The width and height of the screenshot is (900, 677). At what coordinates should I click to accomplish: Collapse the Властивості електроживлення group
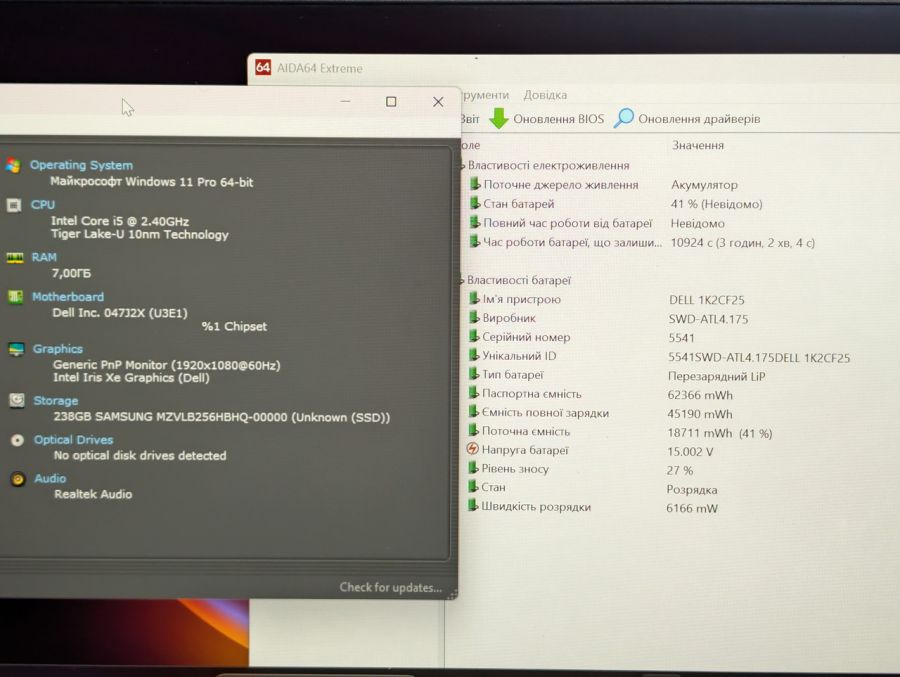click(462, 167)
